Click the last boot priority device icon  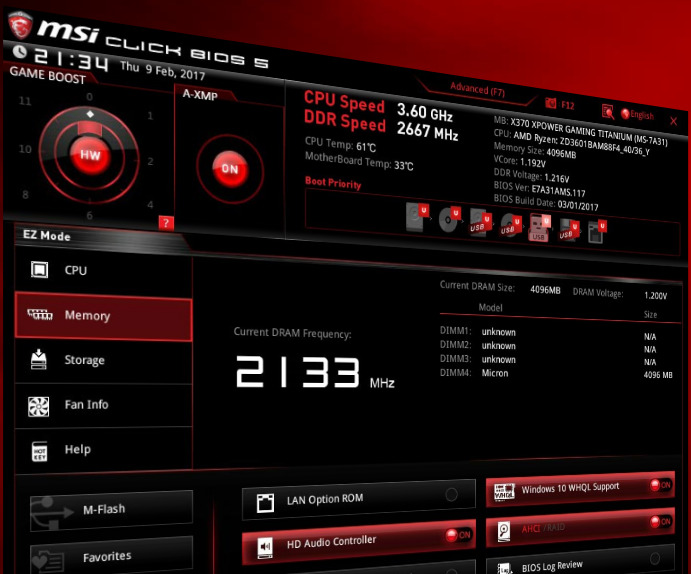click(596, 232)
